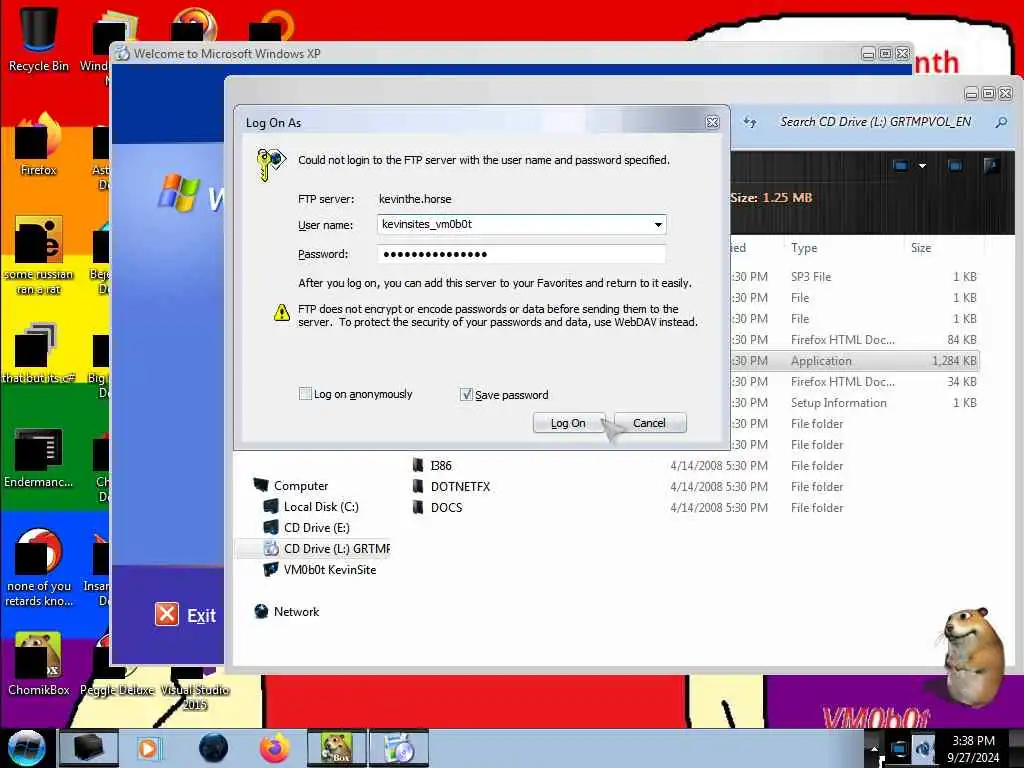
Task: Select the SP3 File row
Action: click(x=854, y=277)
